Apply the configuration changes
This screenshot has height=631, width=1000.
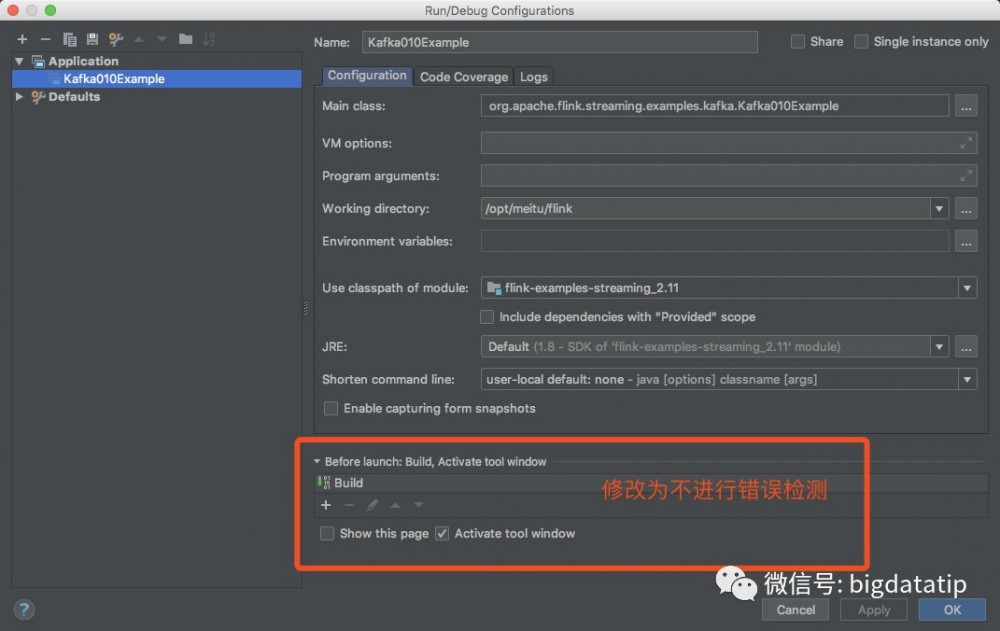873,609
